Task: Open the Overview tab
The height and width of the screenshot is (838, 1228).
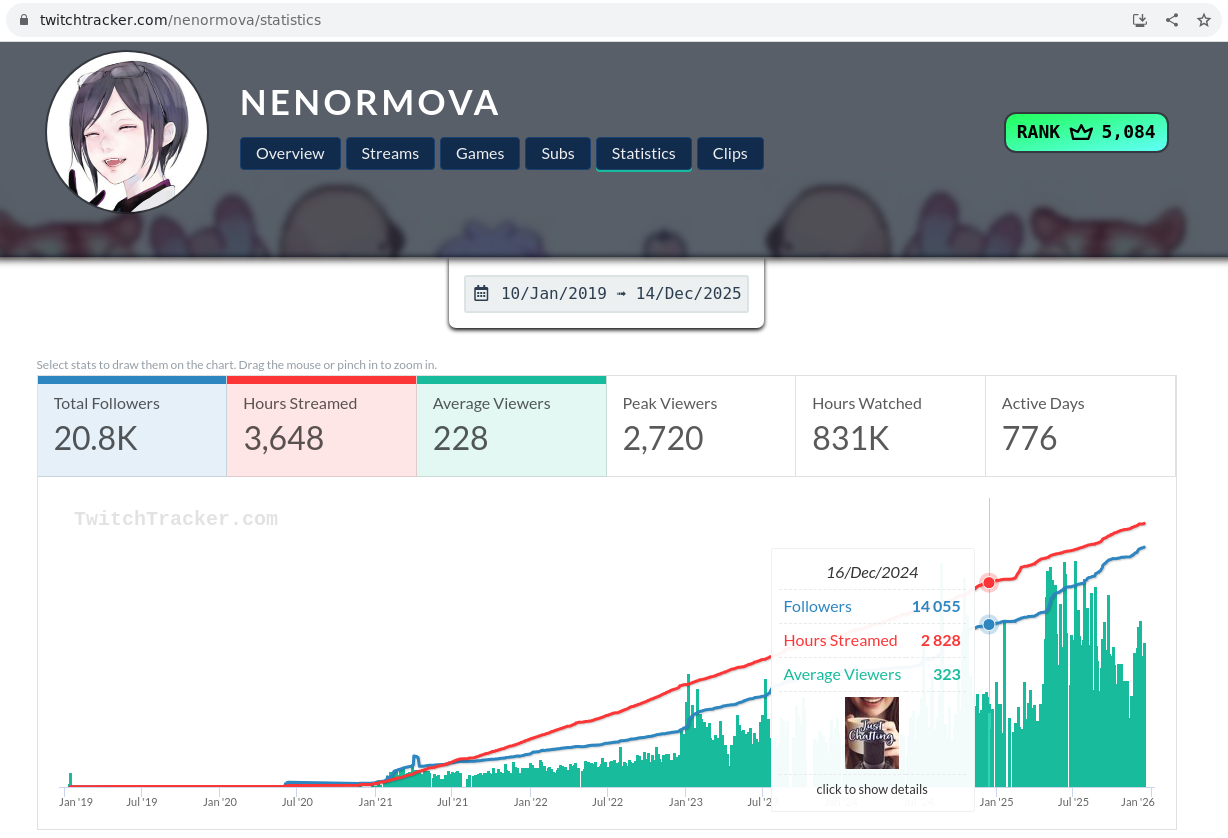Action: [x=290, y=153]
